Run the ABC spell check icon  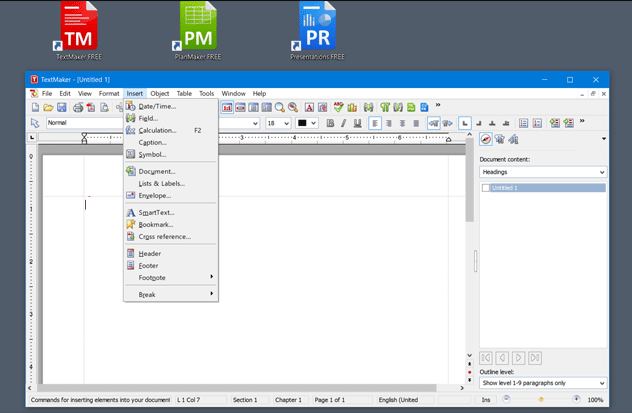point(339,107)
